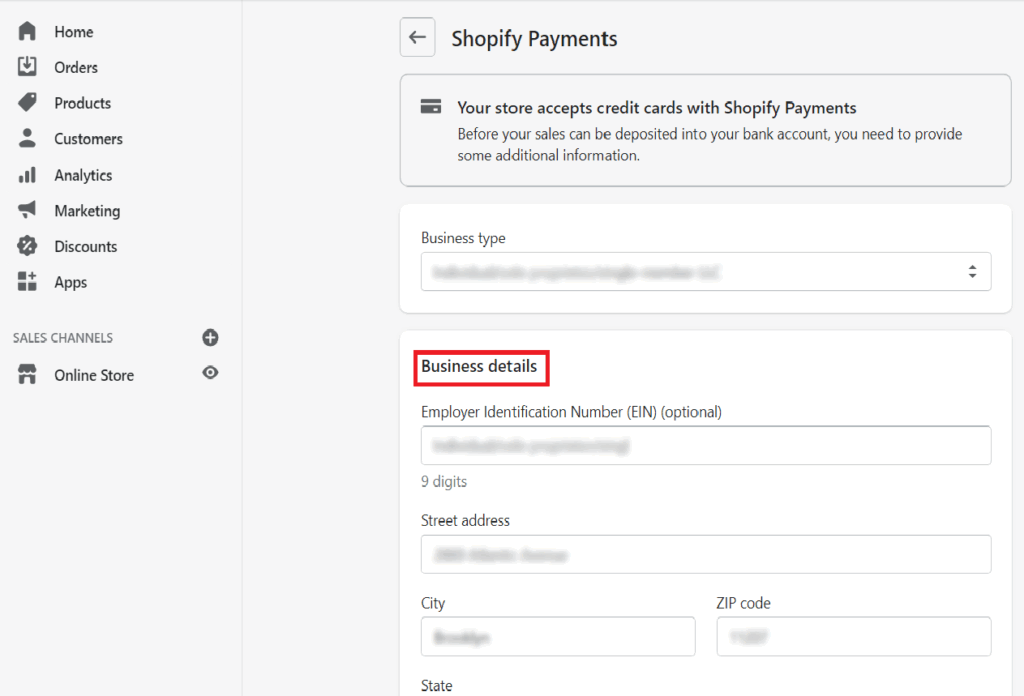Click the Discounts badge icon

click(27, 246)
